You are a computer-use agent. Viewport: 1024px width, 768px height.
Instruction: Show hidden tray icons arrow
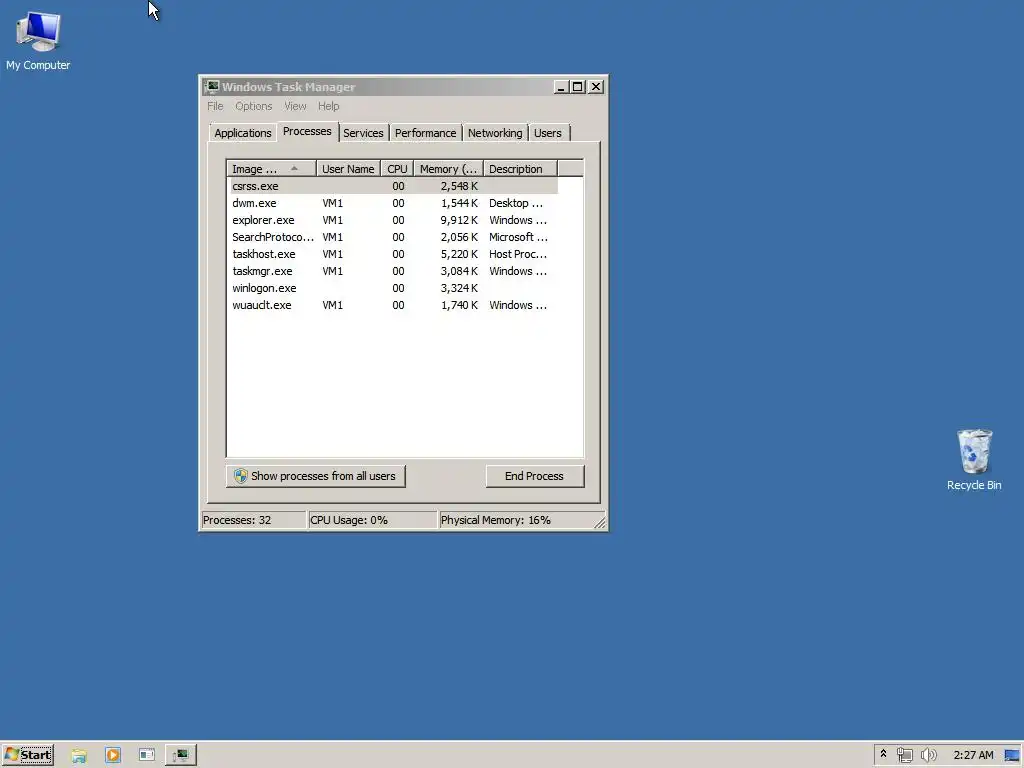[883, 754]
